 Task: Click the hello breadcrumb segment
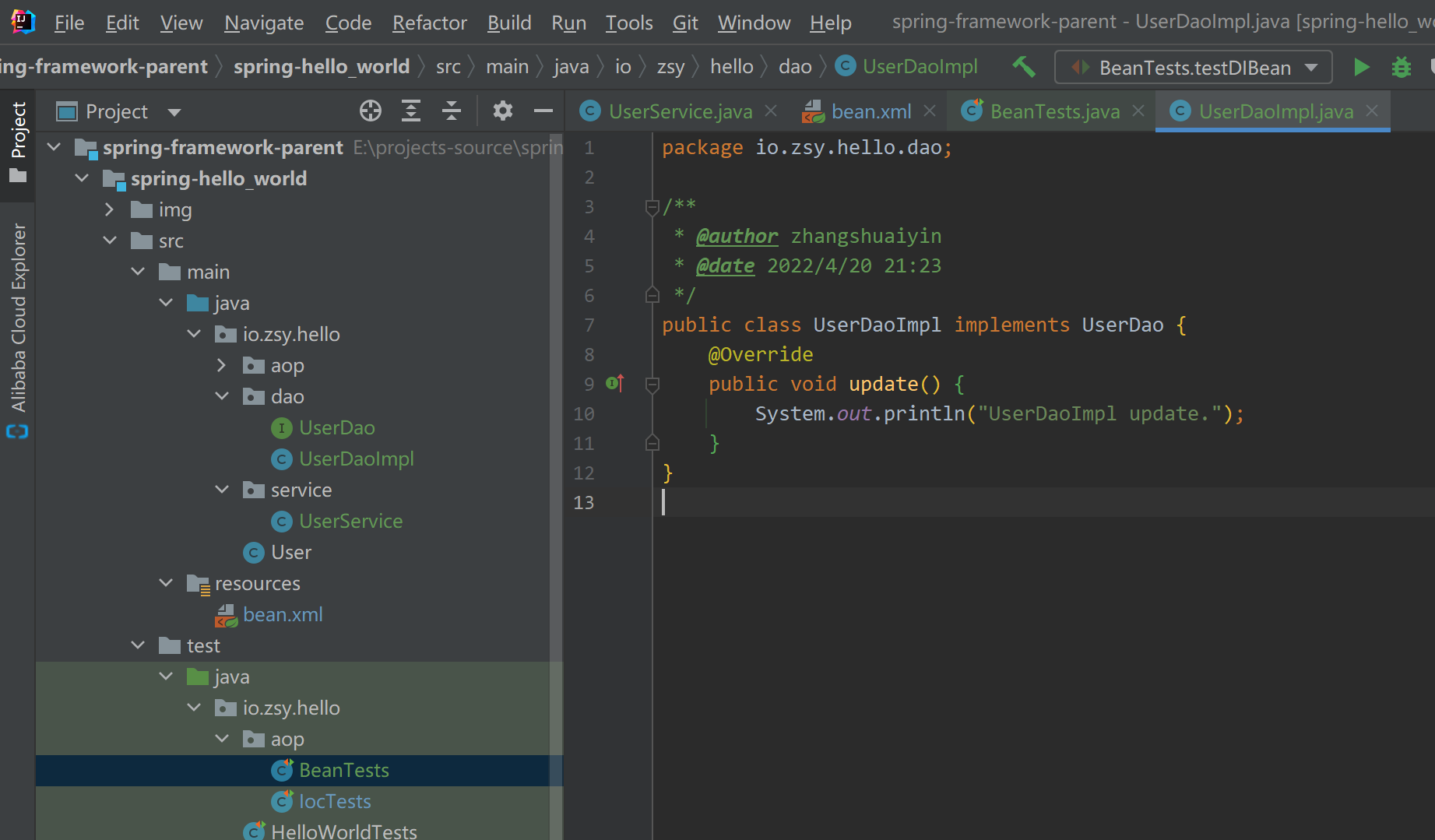(732, 67)
